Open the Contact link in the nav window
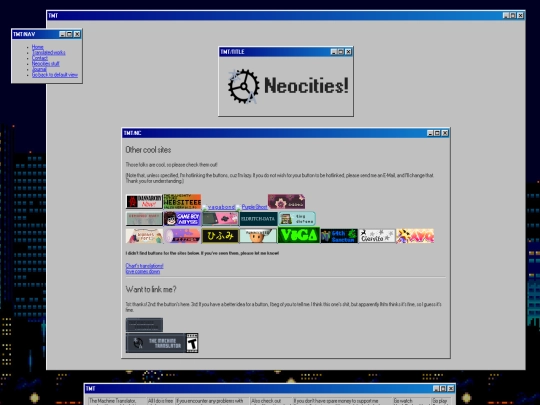The width and height of the screenshot is (540, 405). (40, 58)
